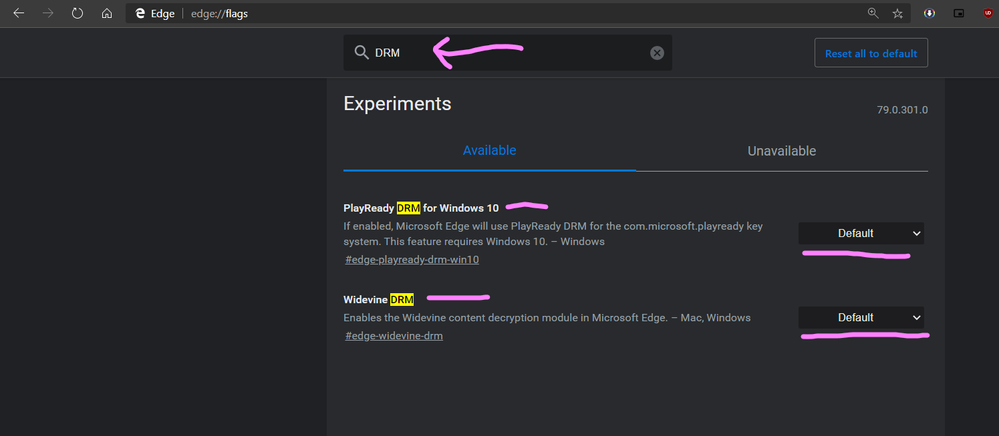Go back using the browser back arrow
999x436 pixels.
point(18,13)
